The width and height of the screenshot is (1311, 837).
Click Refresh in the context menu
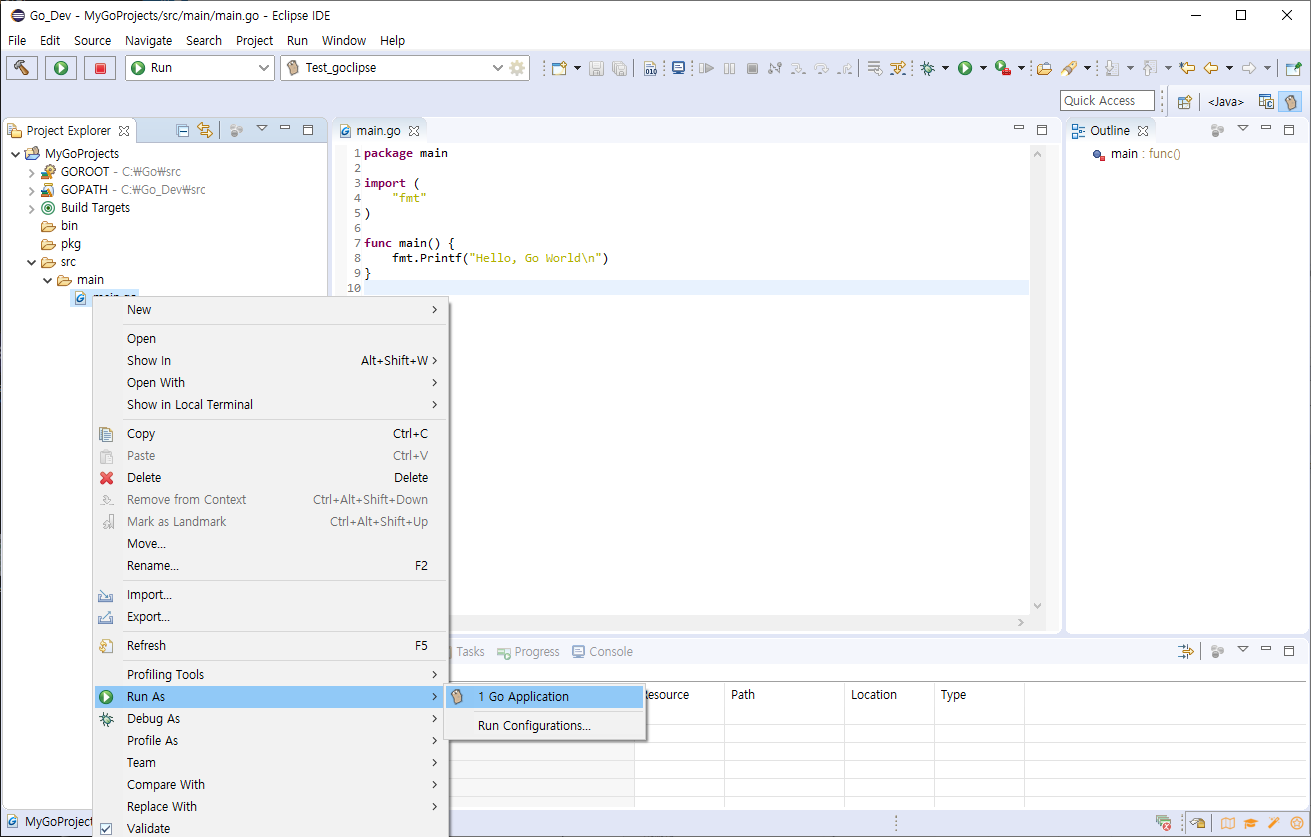(x=270, y=646)
